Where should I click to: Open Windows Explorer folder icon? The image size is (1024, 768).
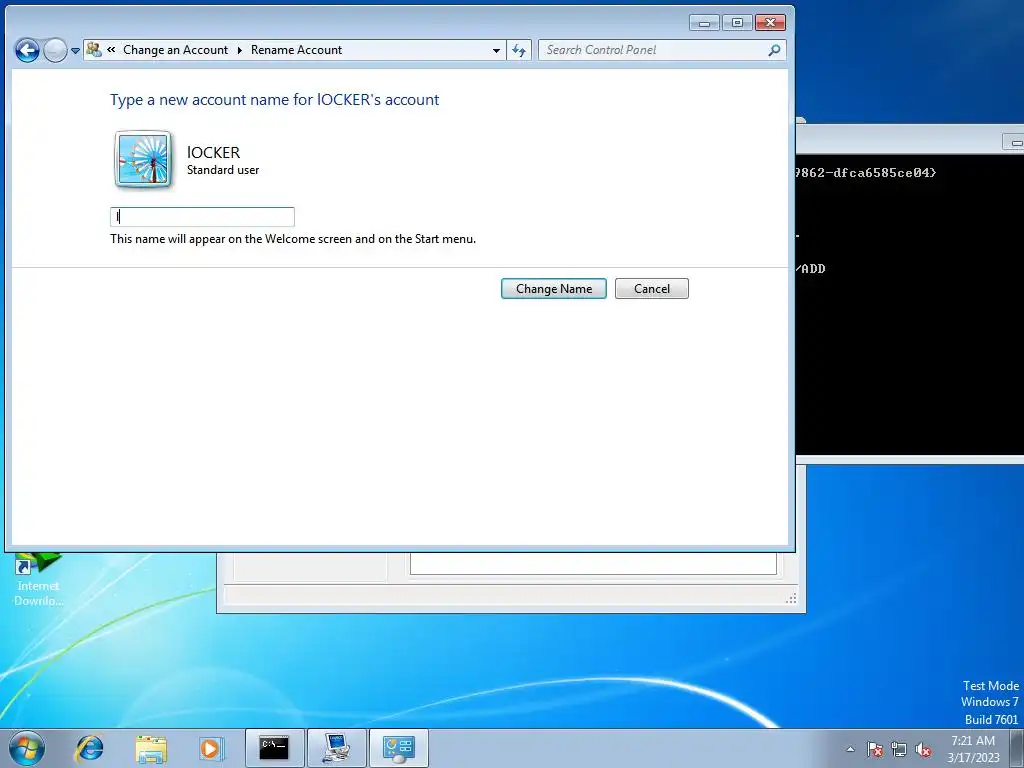click(x=151, y=748)
